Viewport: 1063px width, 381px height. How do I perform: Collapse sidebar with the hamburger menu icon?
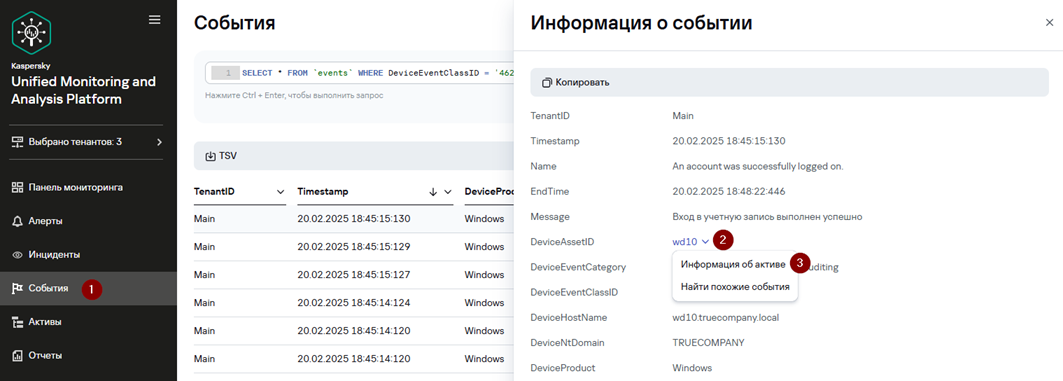155,20
